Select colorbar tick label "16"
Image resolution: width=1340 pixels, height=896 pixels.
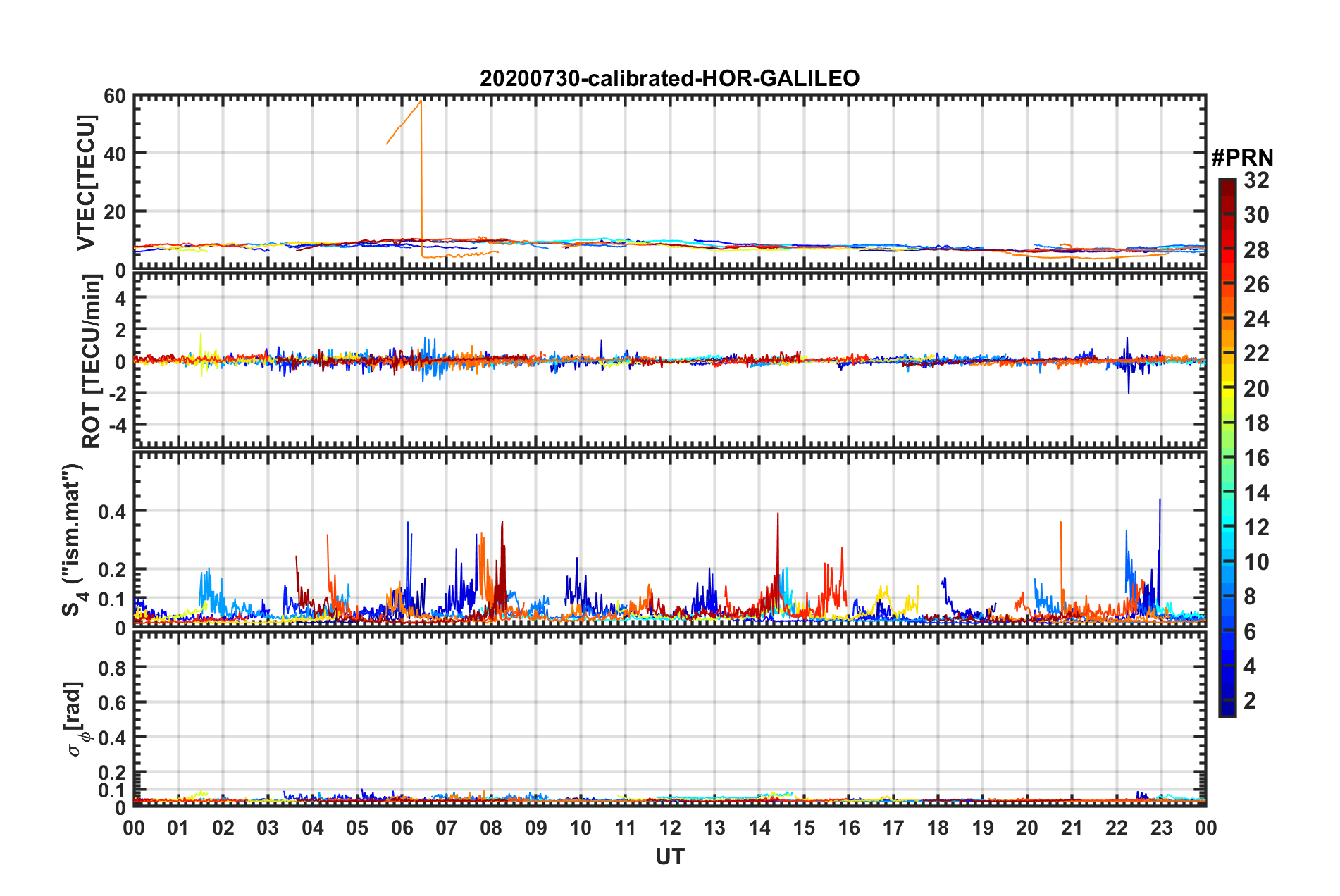tap(1256, 458)
